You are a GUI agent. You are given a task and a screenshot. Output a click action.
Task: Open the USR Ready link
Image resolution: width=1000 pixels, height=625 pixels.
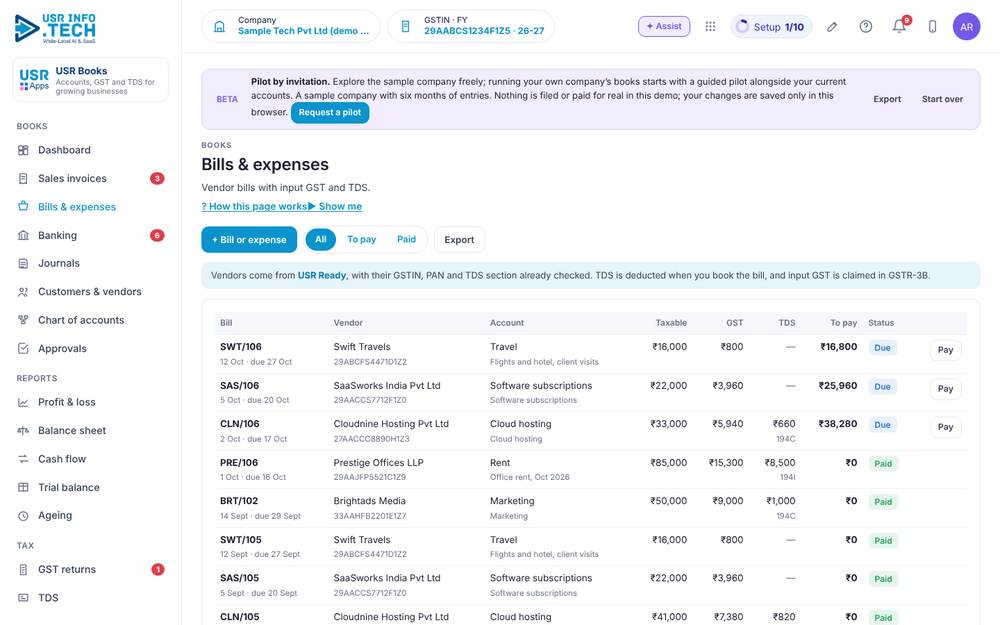(x=322, y=276)
